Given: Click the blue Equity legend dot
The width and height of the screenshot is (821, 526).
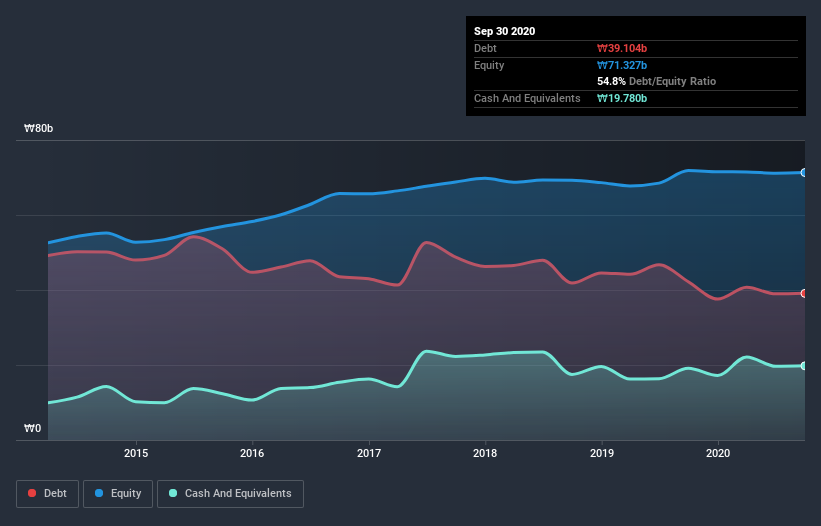Looking at the screenshot, I should pos(99,493).
